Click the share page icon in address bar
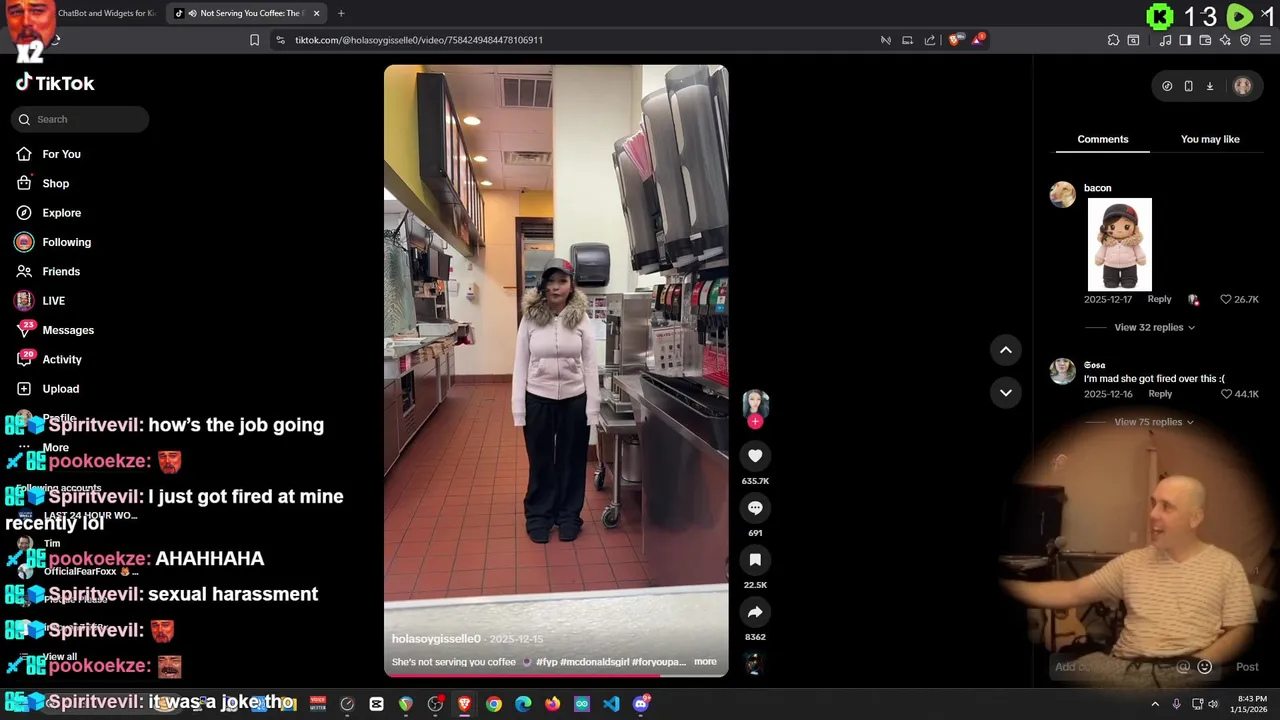1280x720 pixels. [930, 40]
